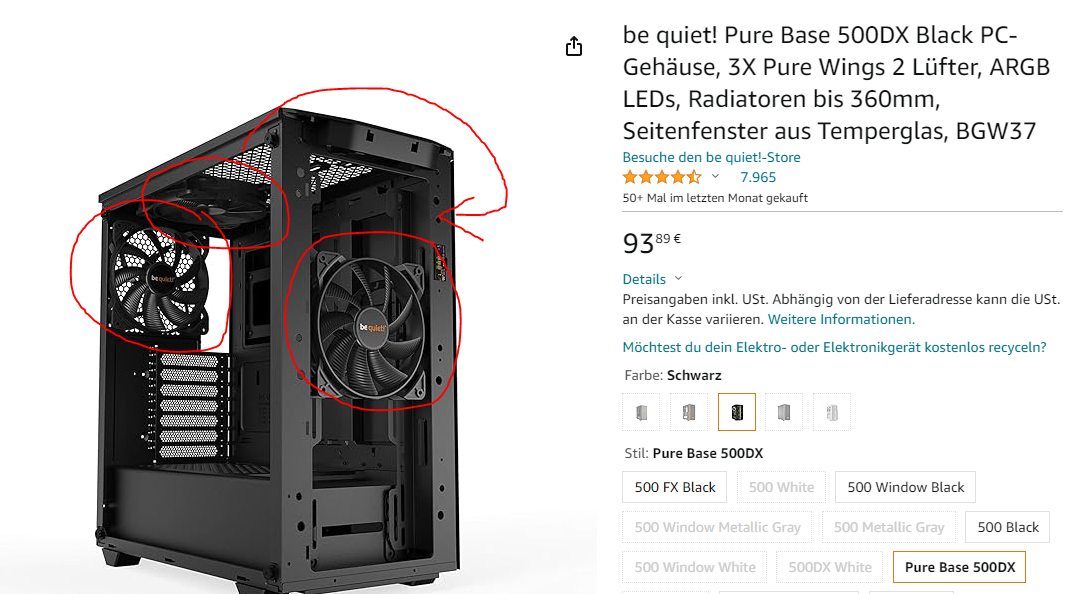The image size is (1068, 594).
Task: Select the 500 FX Black style
Action: point(674,487)
